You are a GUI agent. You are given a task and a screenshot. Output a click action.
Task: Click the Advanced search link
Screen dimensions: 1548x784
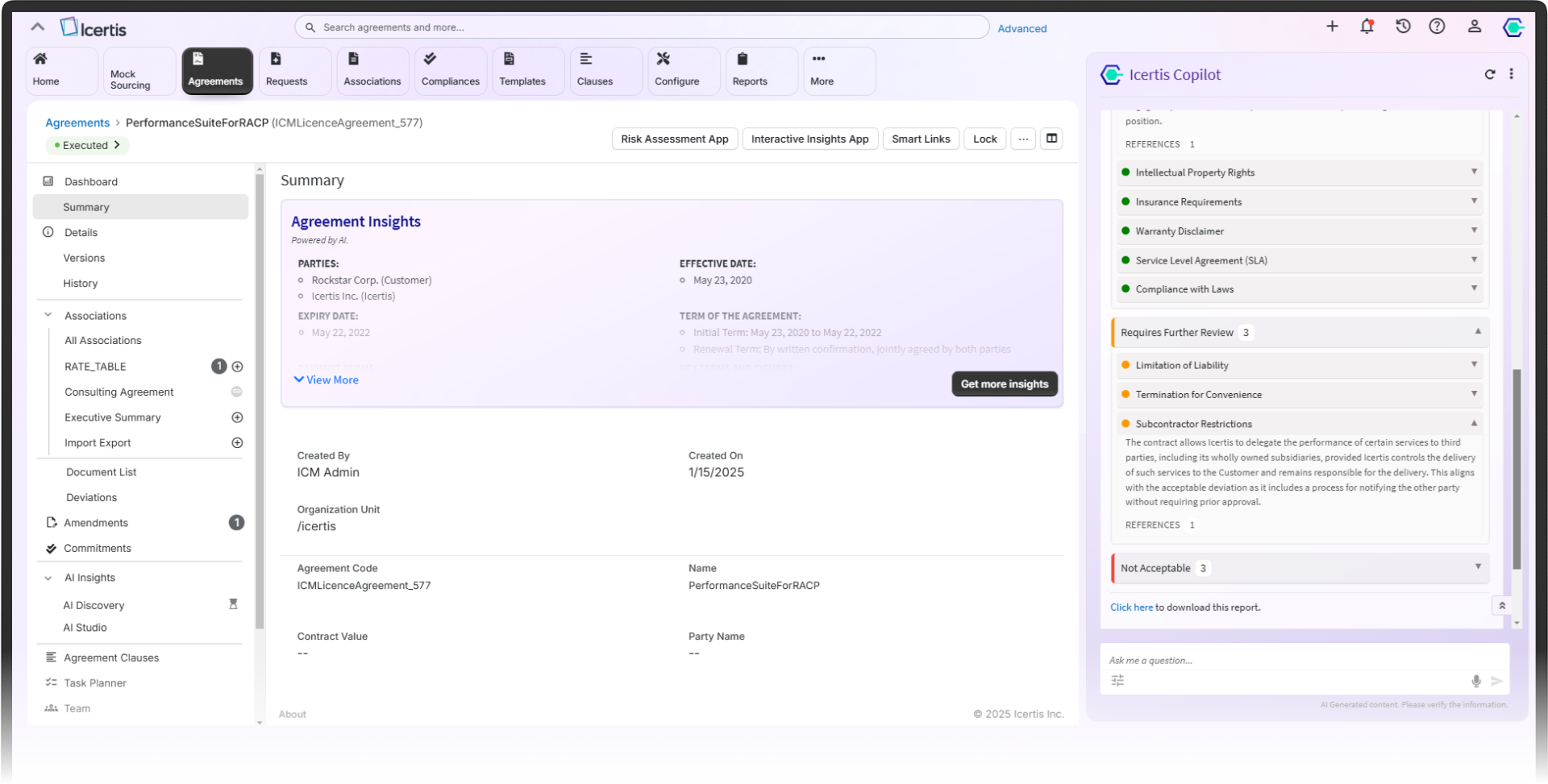click(x=1022, y=28)
